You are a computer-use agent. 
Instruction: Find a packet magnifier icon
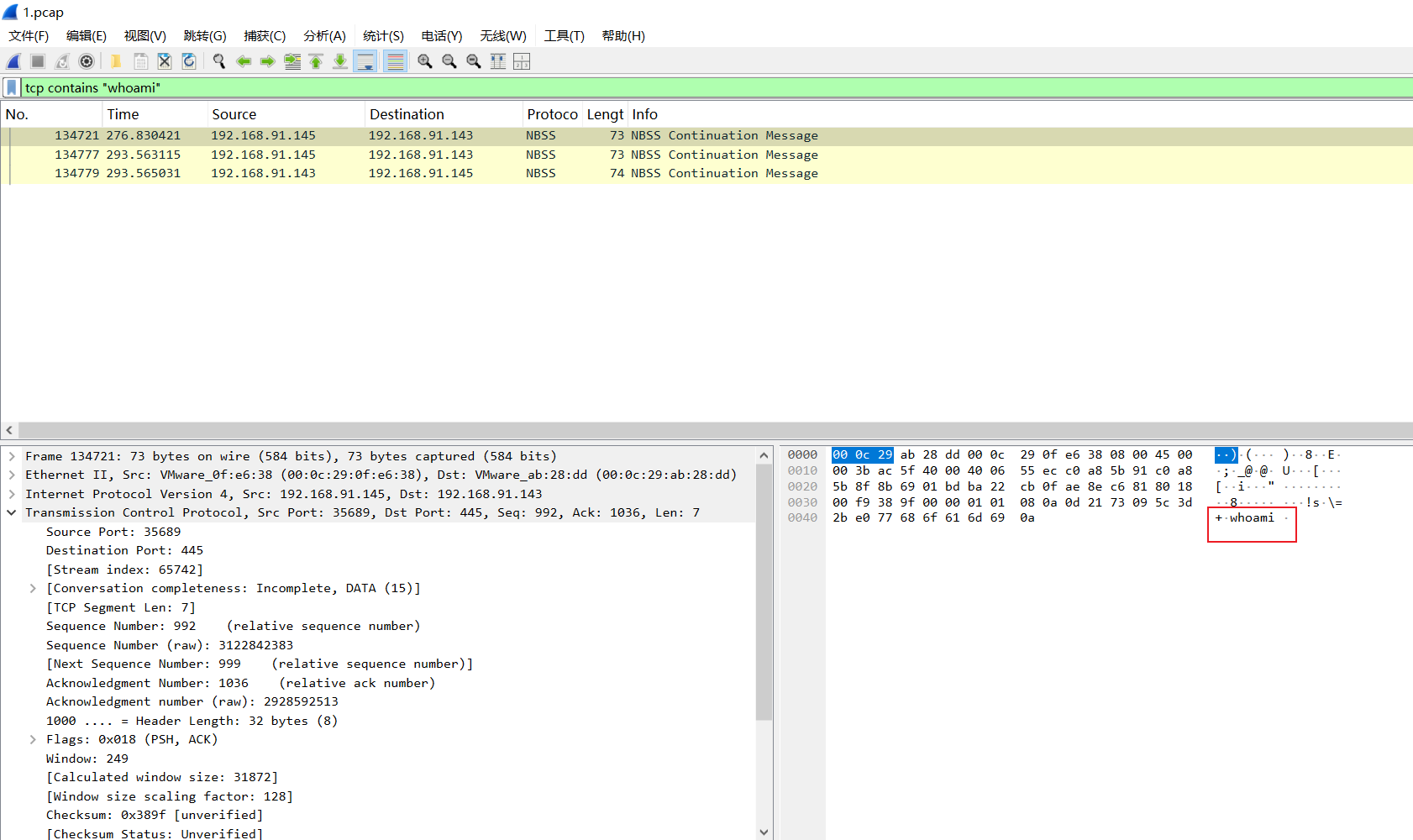(219, 61)
